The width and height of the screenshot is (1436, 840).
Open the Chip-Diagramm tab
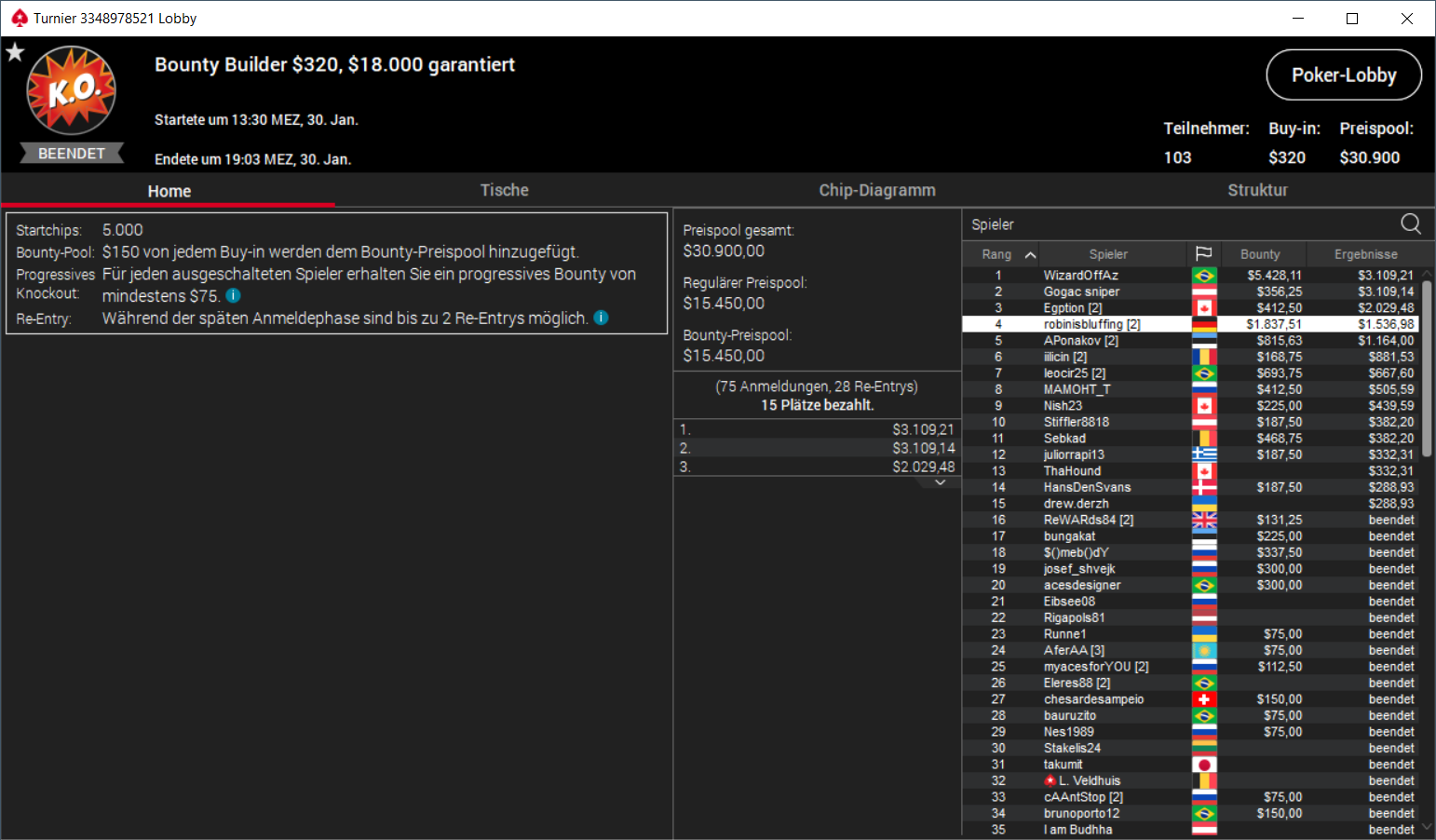[x=877, y=190]
